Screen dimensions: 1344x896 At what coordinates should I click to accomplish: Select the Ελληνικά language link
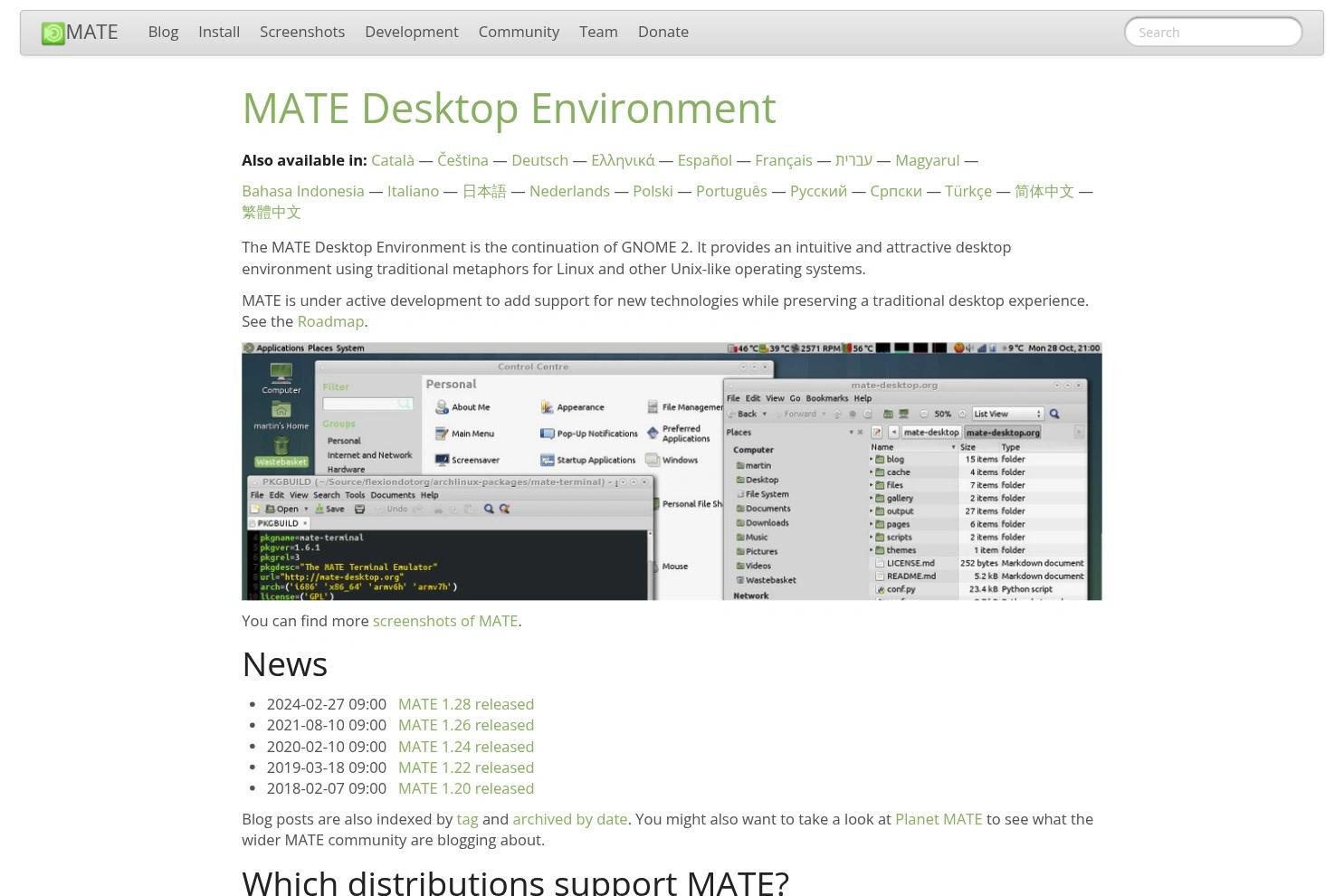(x=623, y=160)
